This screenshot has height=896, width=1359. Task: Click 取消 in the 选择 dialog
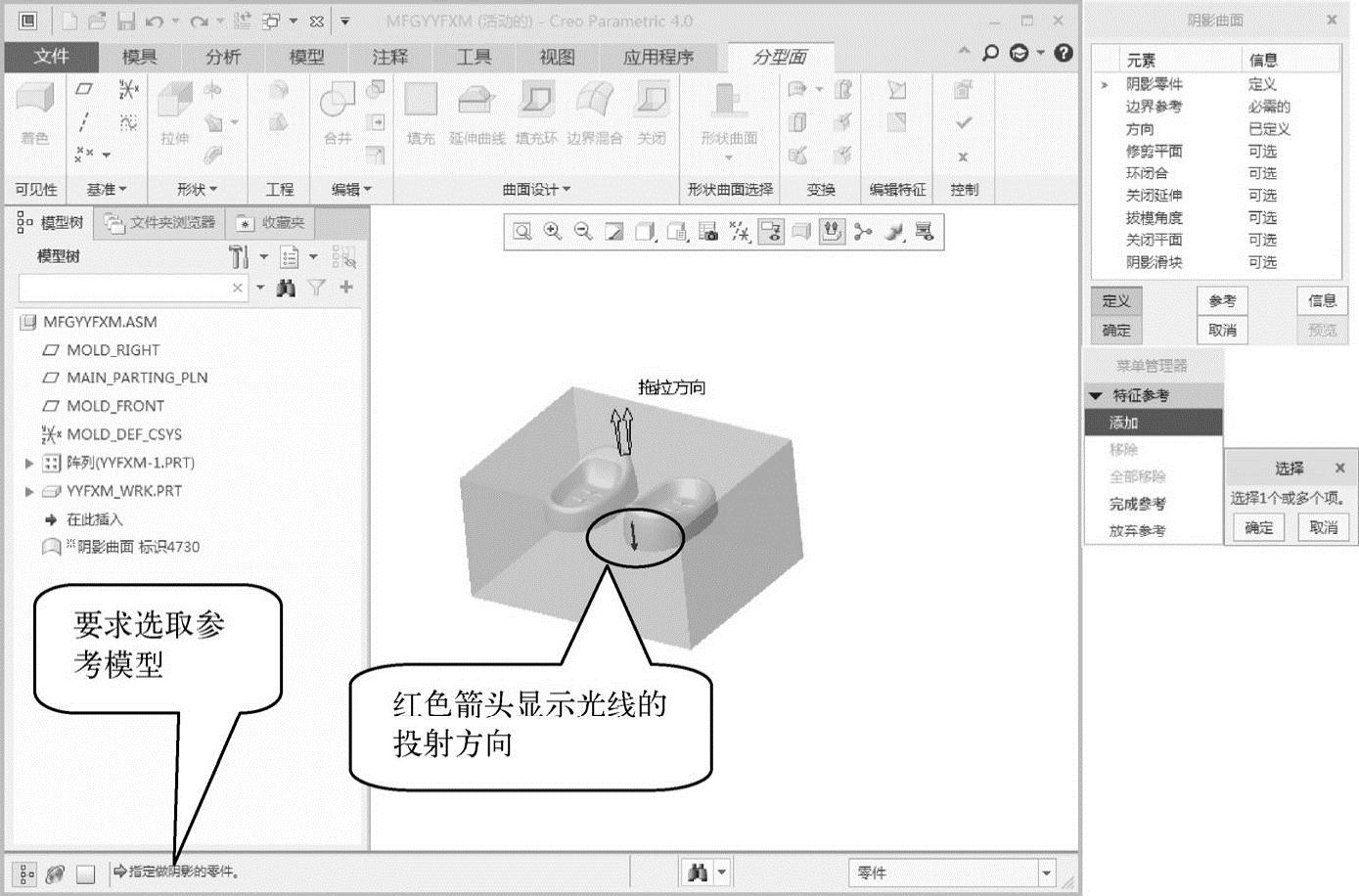click(x=1323, y=528)
